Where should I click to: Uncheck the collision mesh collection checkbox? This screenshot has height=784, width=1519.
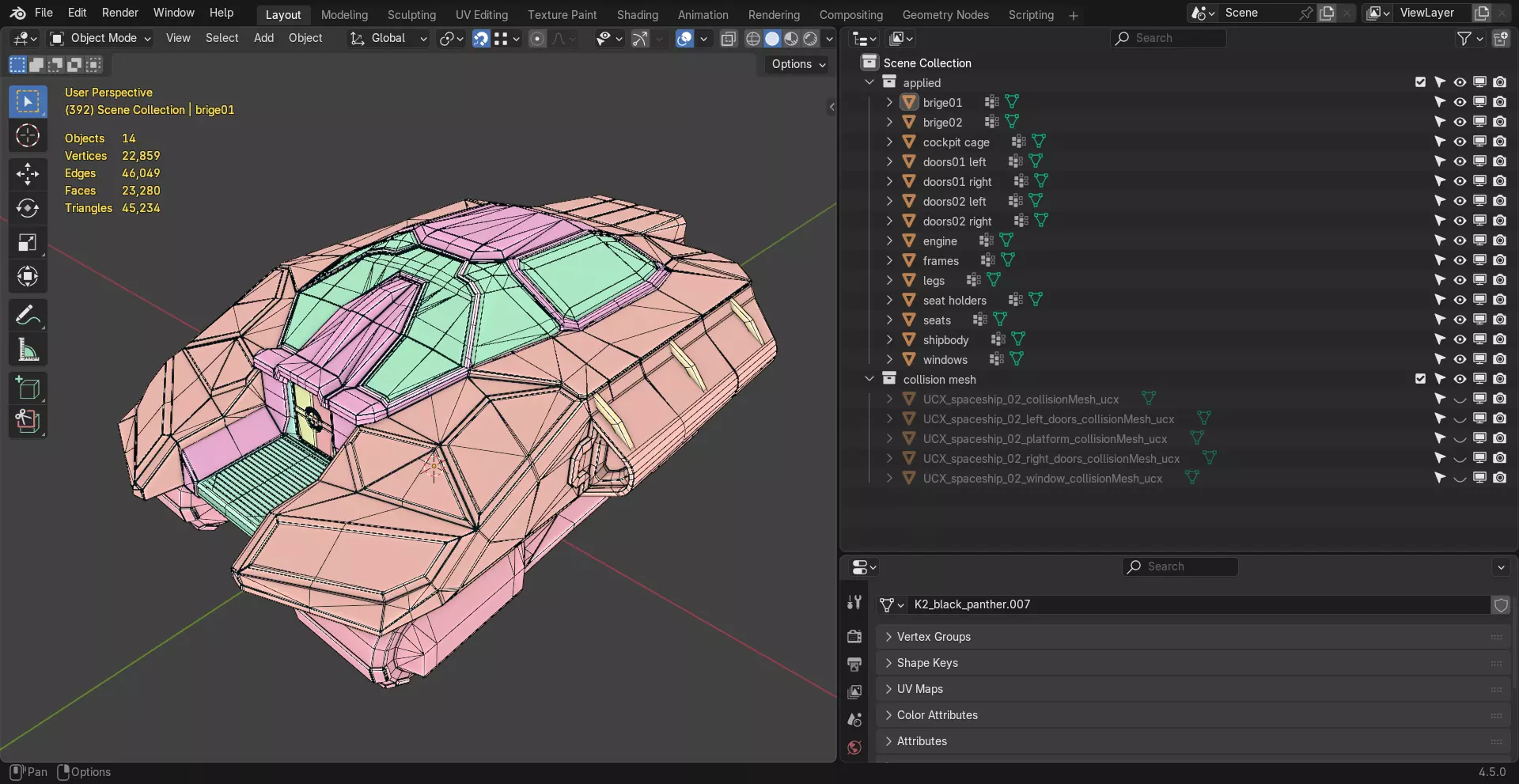pos(1420,379)
